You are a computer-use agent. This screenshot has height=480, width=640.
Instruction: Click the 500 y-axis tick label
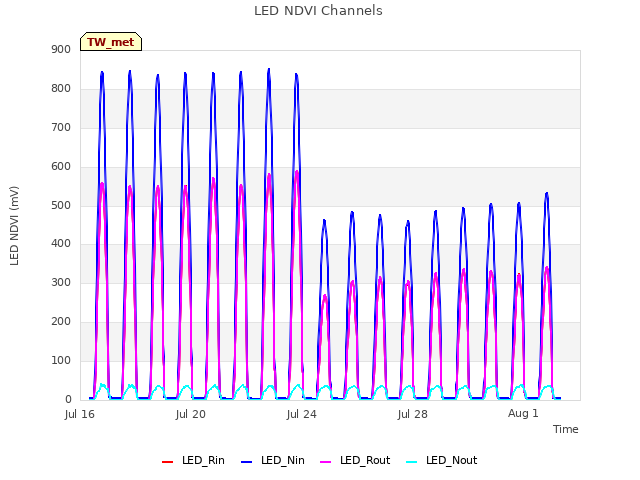coord(61,206)
